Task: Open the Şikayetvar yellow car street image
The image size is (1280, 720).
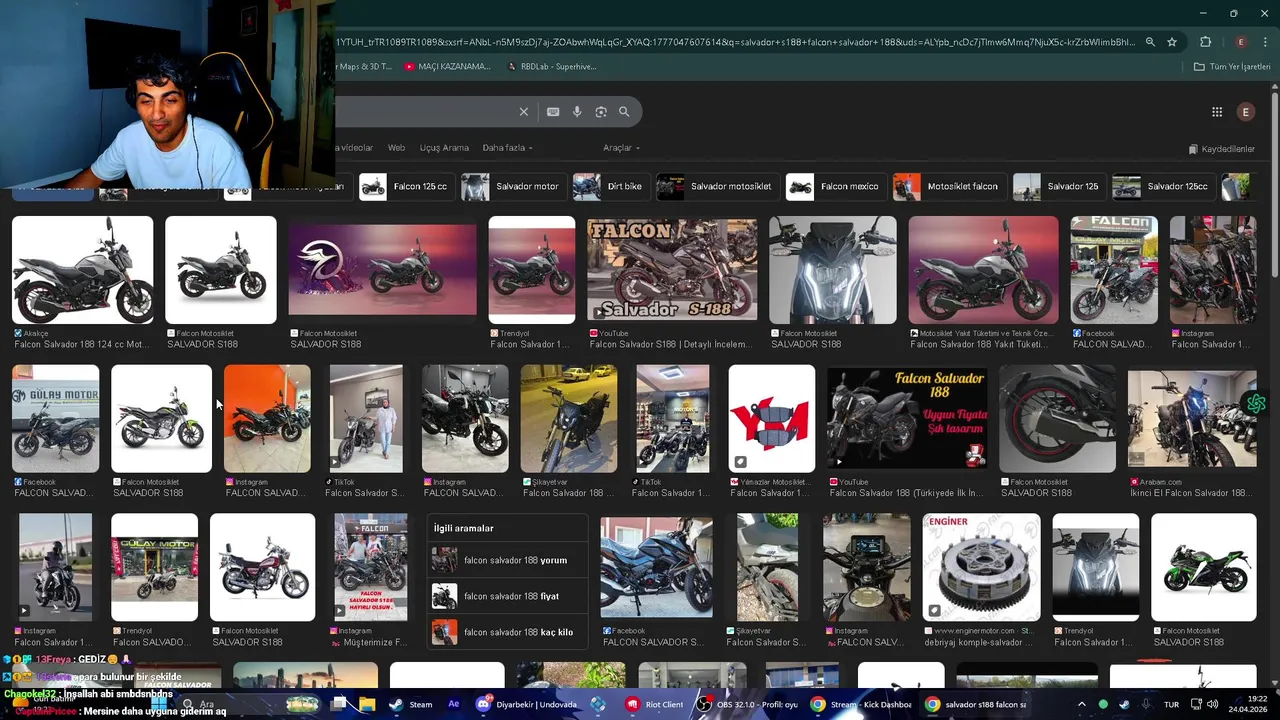Action: coord(568,419)
